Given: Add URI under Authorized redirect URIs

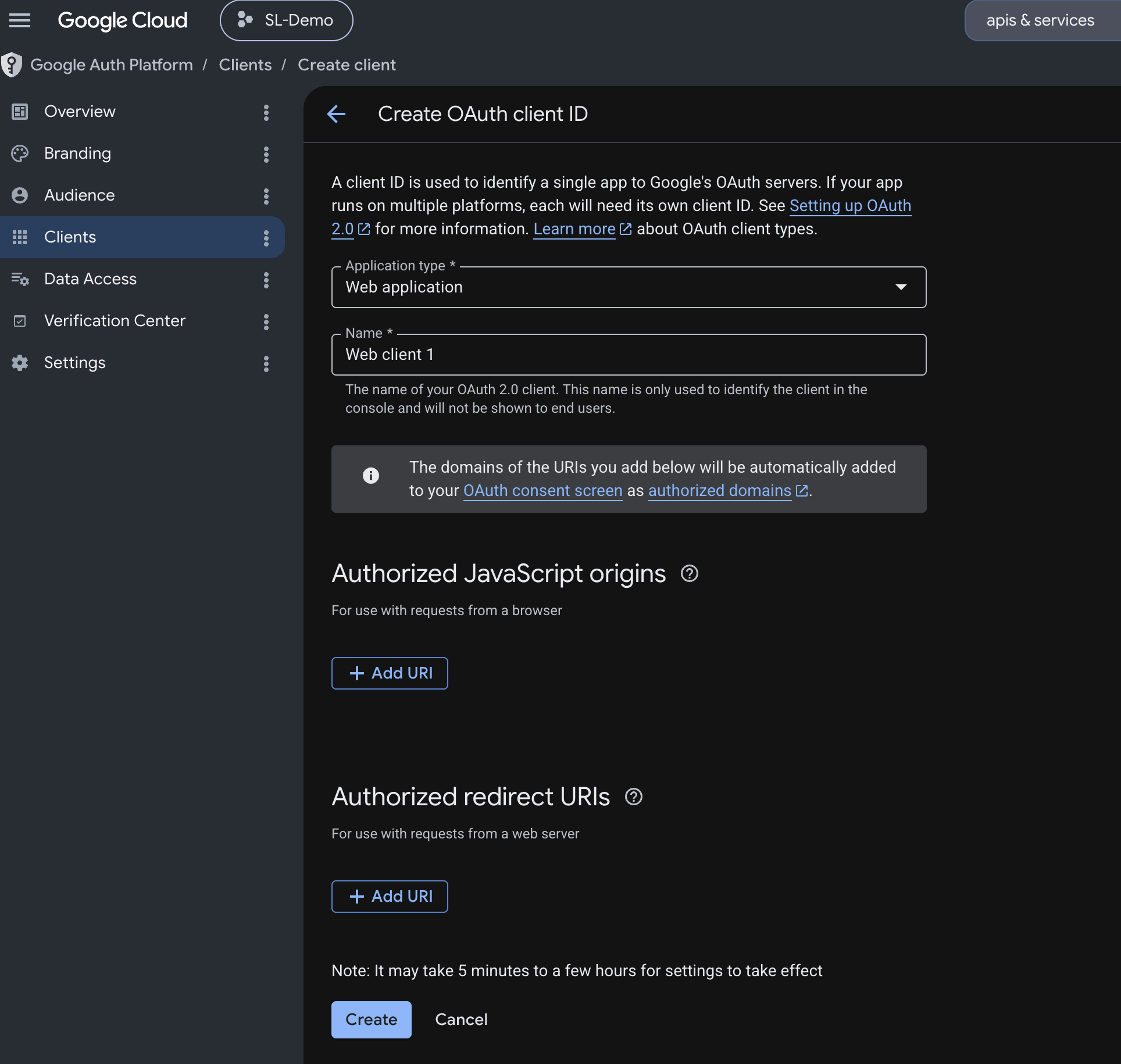Looking at the screenshot, I should coord(390,897).
